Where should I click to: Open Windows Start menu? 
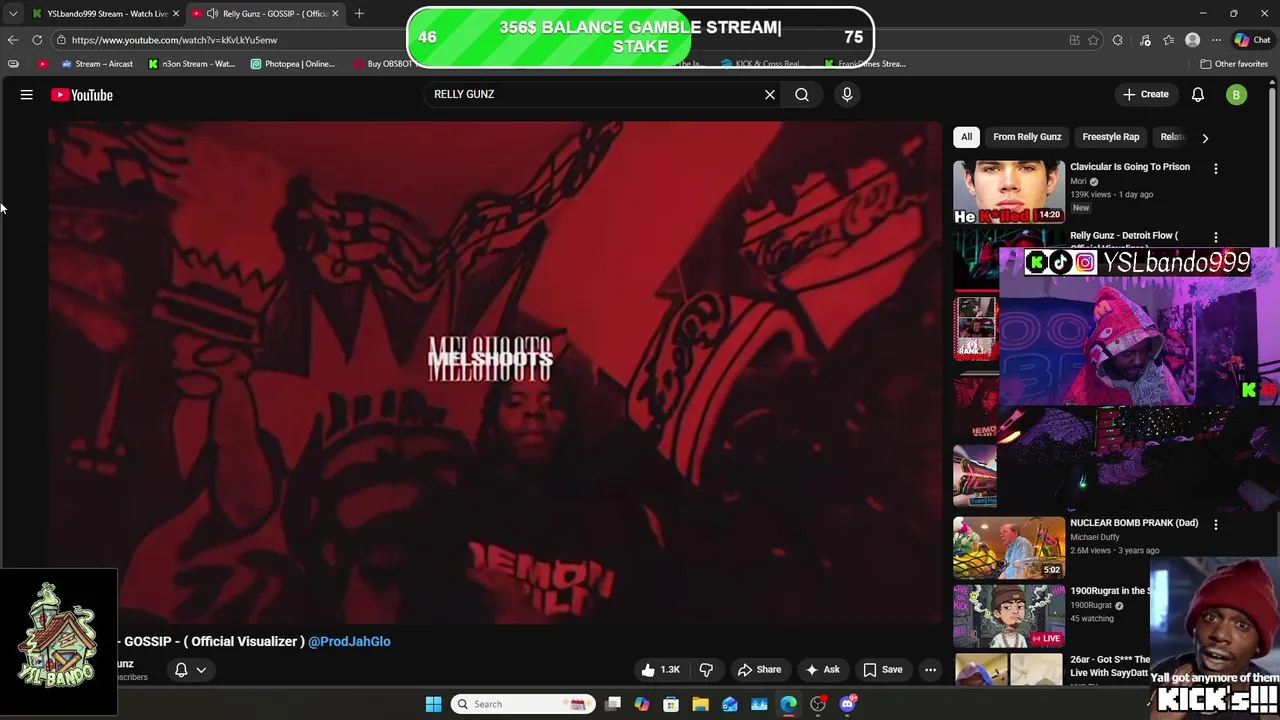coord(433,704)
